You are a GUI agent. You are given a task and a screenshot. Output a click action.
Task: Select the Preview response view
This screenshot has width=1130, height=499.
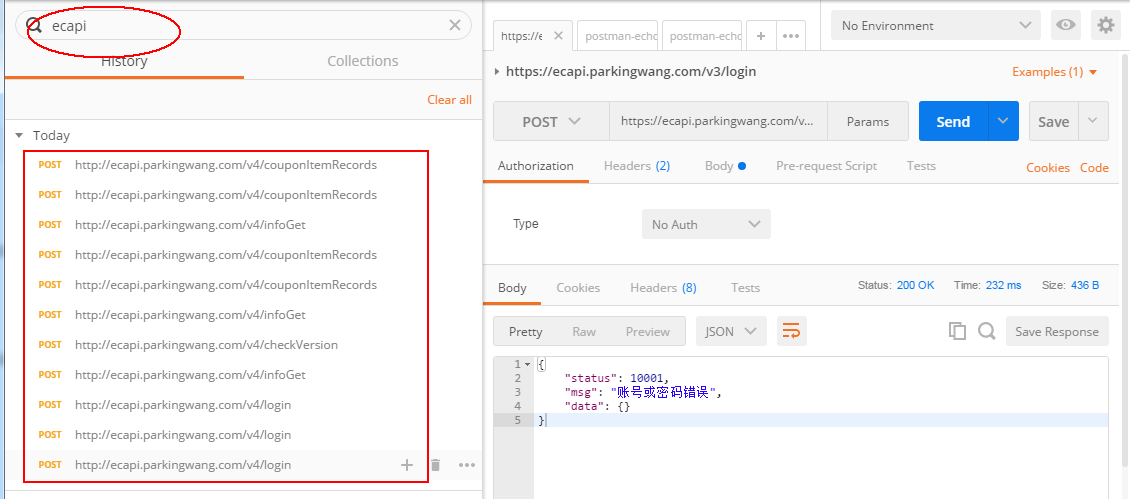[x=647, y=332]
